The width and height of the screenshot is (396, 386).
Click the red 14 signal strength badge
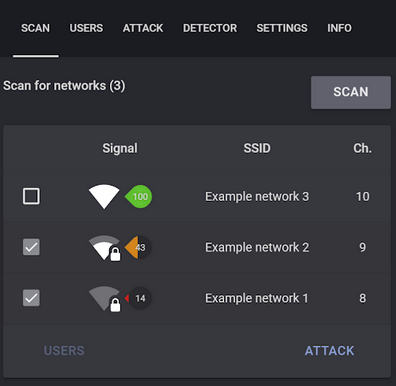[x=138, y=298]
